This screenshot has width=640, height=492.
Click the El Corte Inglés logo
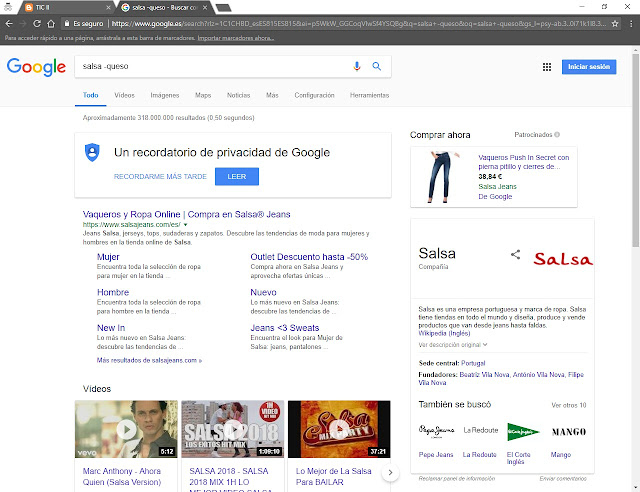point(523,432)
